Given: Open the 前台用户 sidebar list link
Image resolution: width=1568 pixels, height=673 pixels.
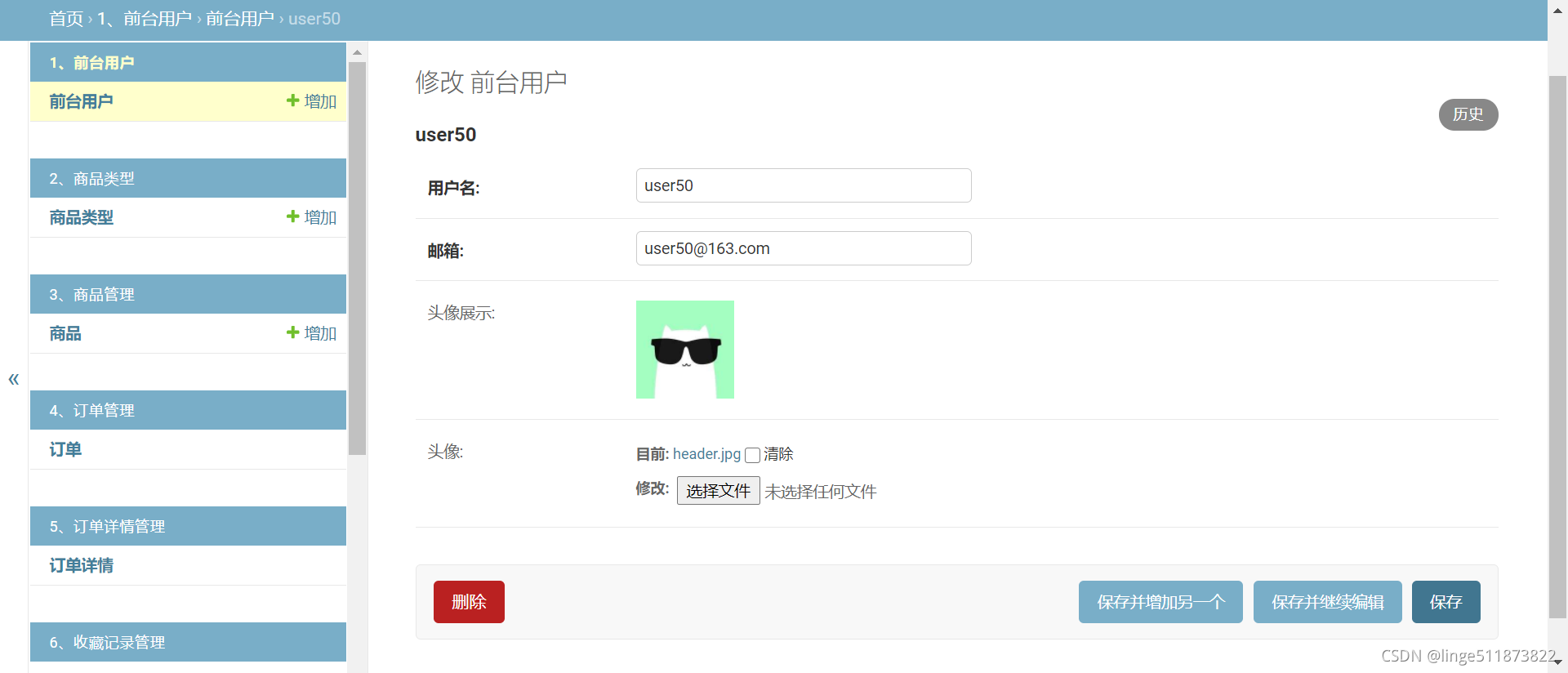Looking at the screenshot, I should pyautogui.click(x=81, y=101).
